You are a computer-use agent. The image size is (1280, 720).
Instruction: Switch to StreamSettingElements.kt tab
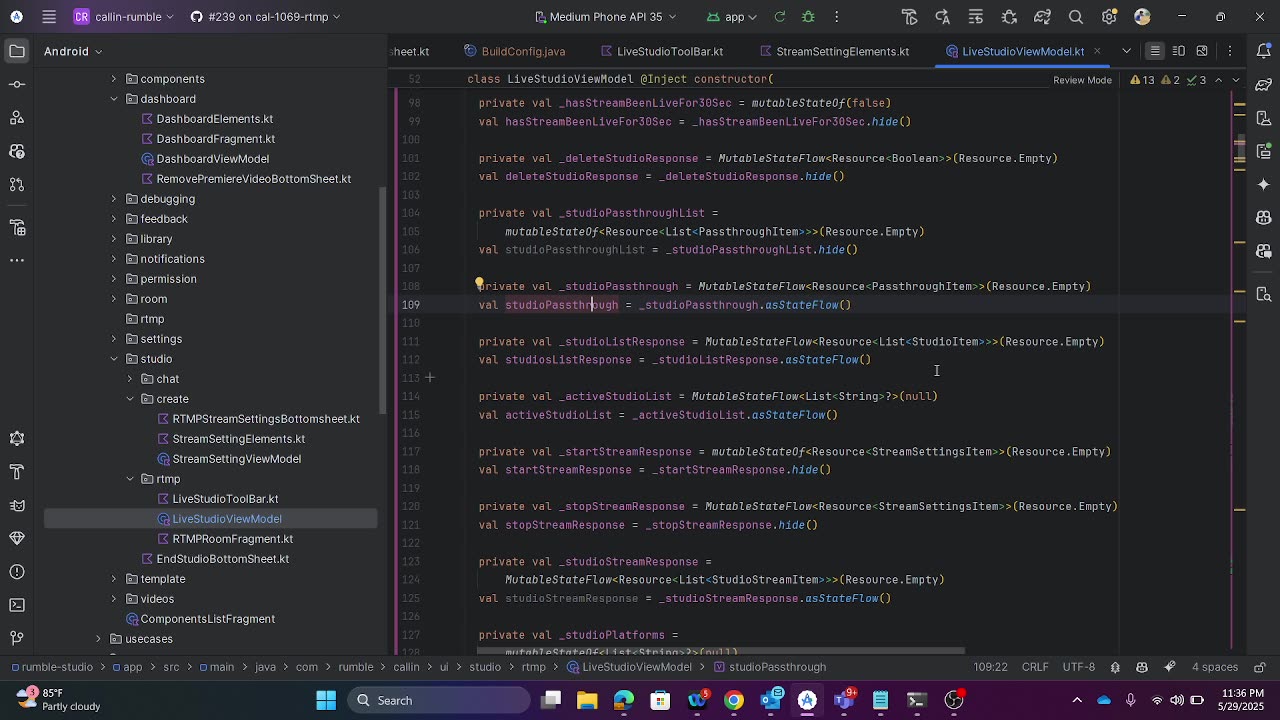pos(834,51)
